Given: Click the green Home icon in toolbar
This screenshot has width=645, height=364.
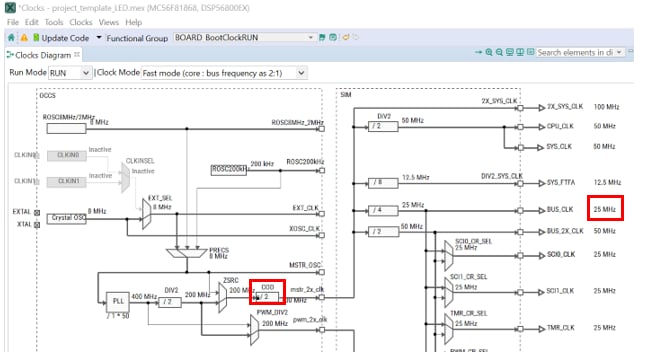Looking at the screenshot, I should tap(11, 38).
